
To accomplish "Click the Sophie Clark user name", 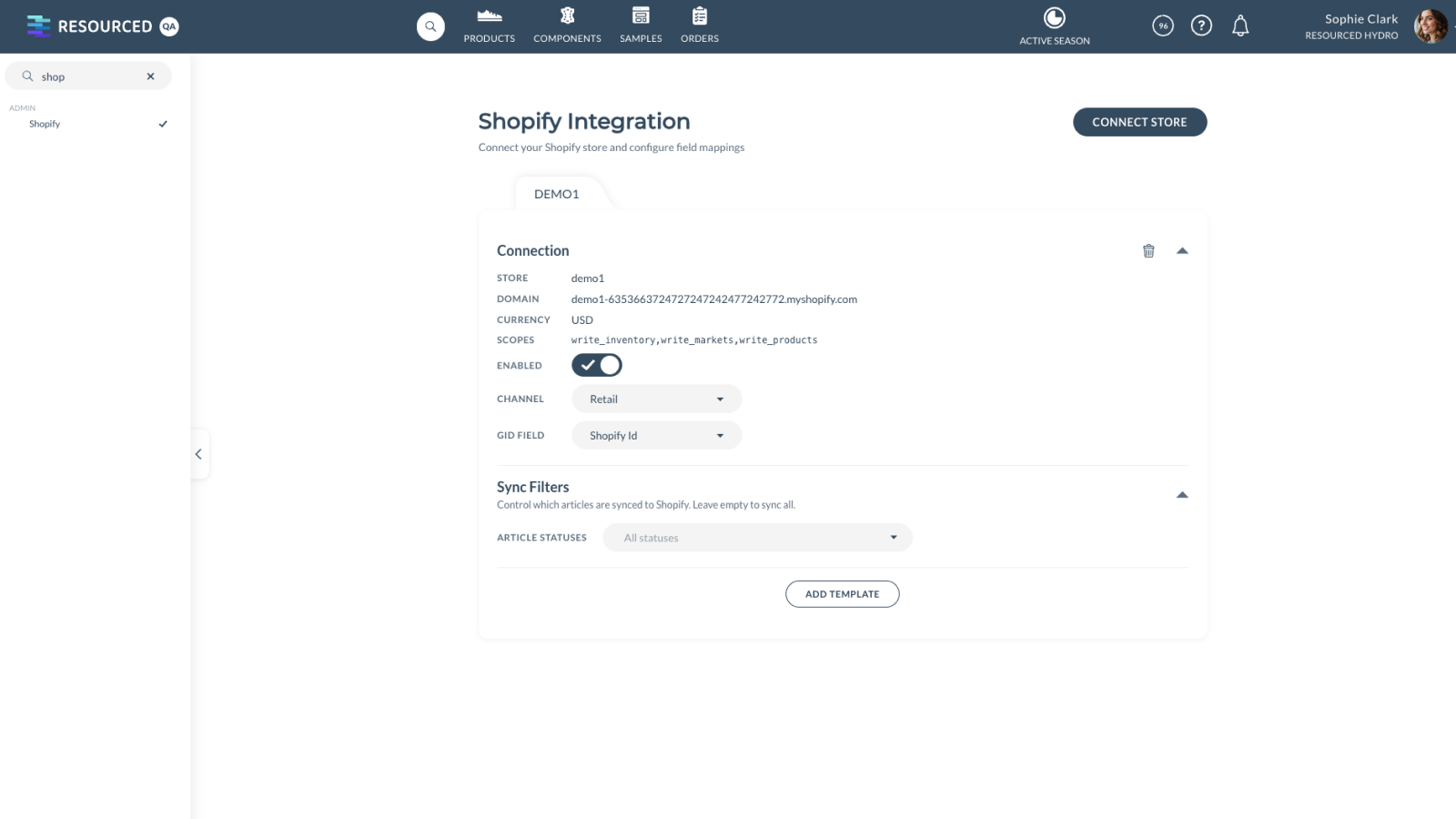I will pos(1361,19).
